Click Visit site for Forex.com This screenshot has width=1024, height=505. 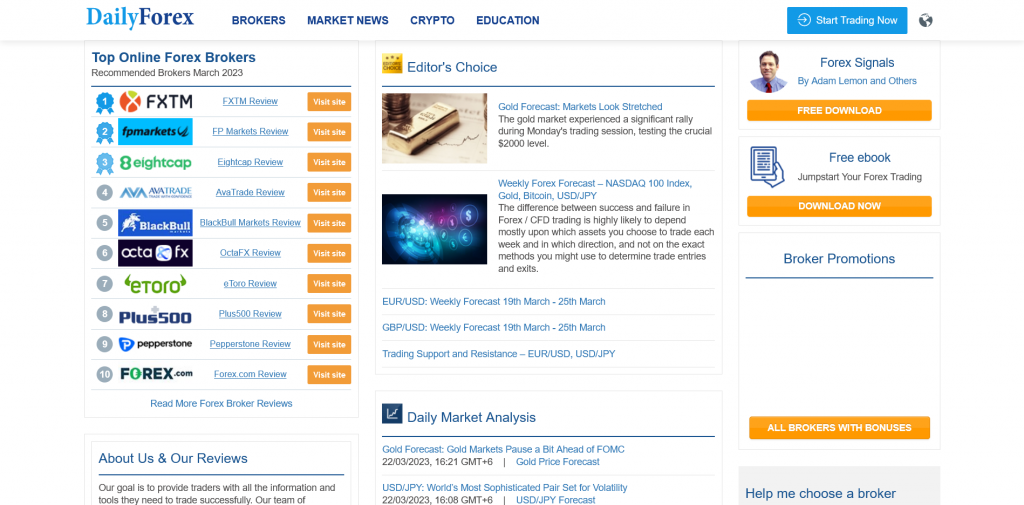[329, 374]
